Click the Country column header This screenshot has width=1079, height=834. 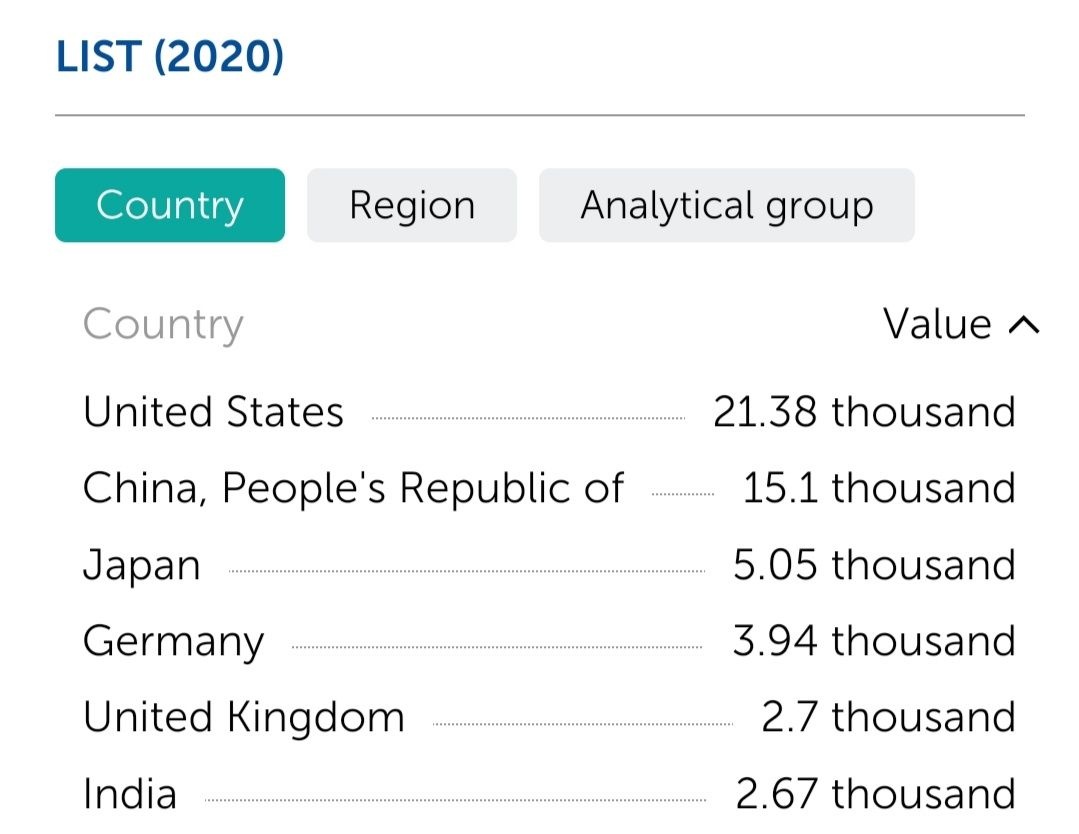pos(163,324)
